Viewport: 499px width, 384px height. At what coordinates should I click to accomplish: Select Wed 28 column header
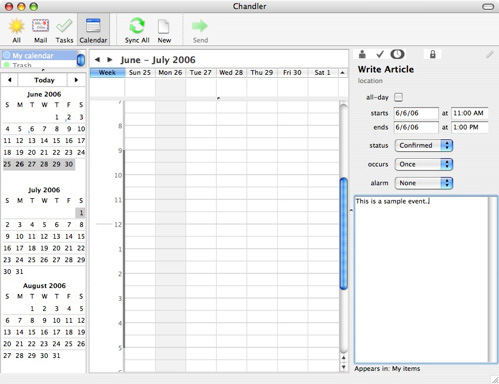pos(231,73)
